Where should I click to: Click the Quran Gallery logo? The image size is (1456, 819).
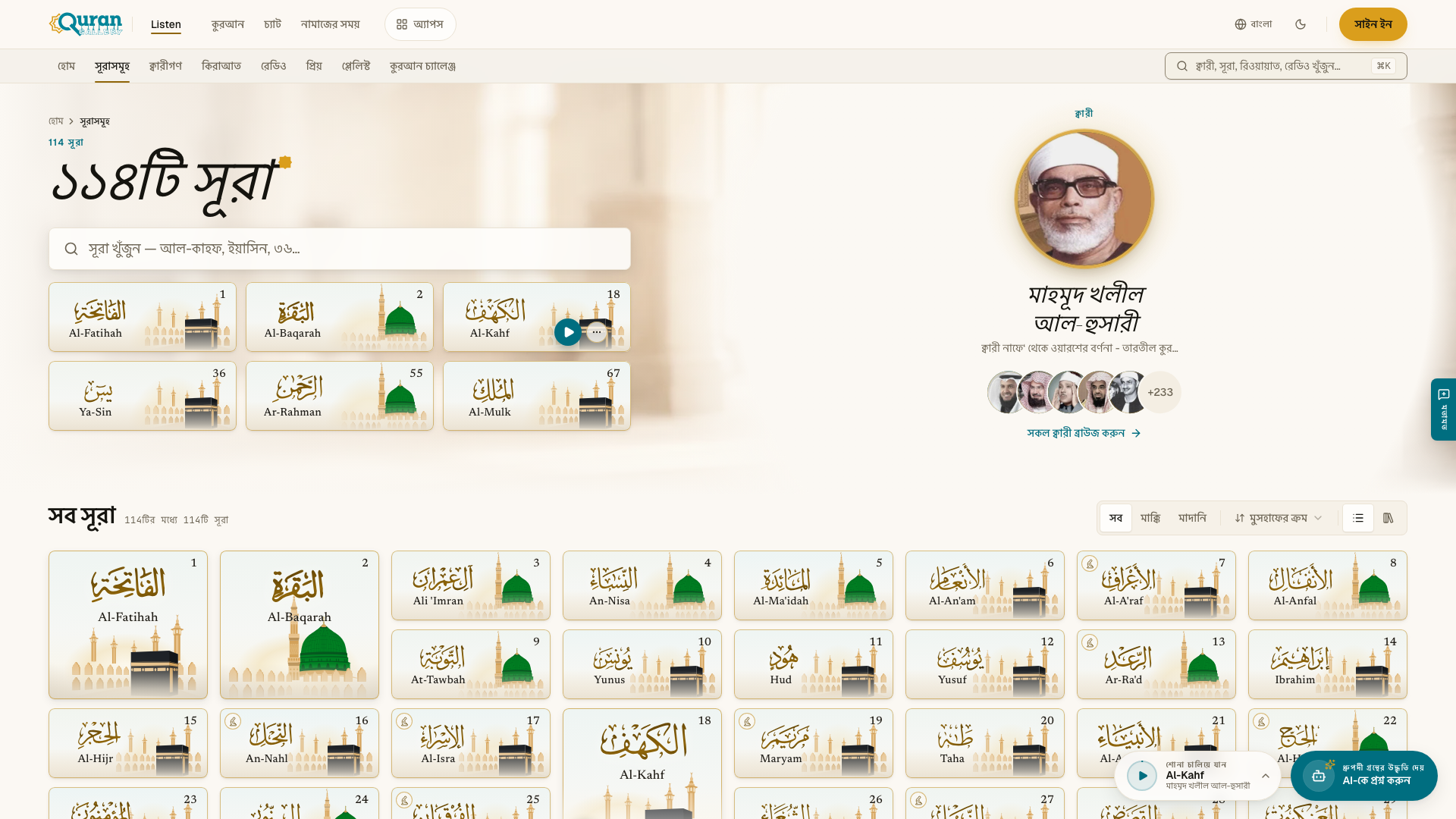point(85,24)
